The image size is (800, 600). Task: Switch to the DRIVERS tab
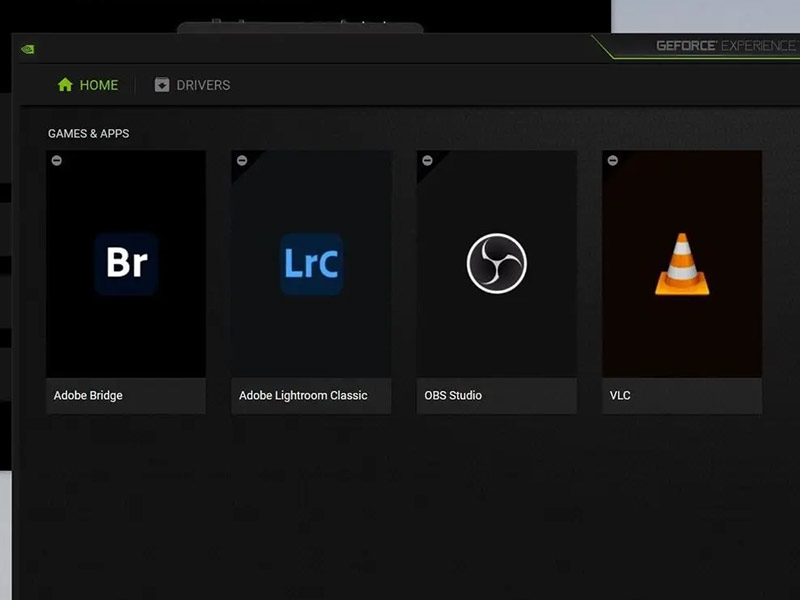(192, 85)
